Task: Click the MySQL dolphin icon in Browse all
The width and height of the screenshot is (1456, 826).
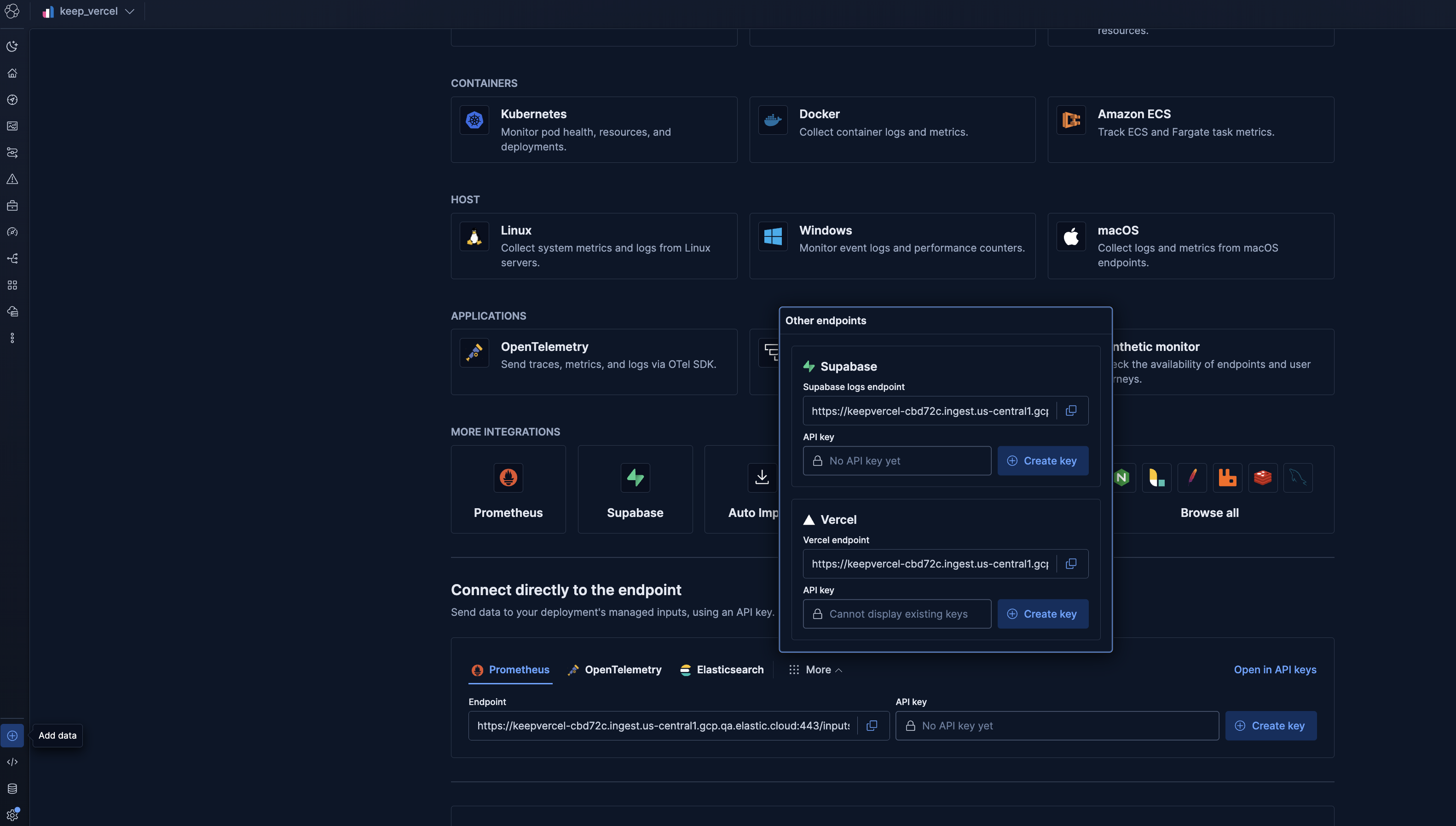Action: 1298,478
